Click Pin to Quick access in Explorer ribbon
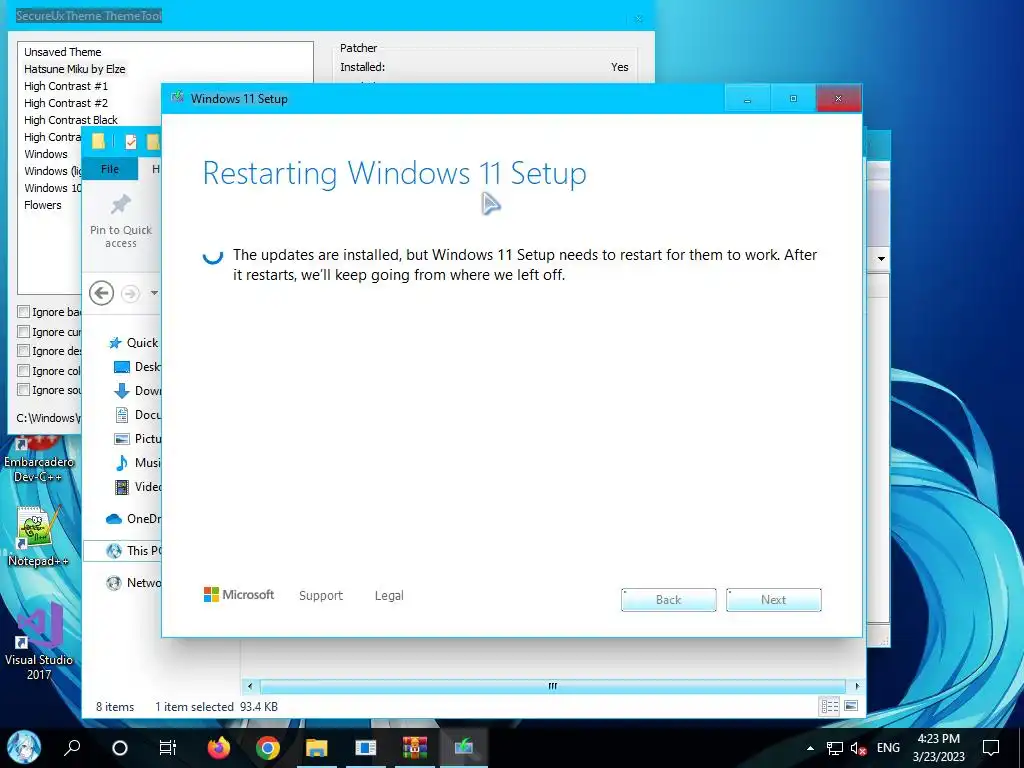1024x768 pixels. [121, 221]
